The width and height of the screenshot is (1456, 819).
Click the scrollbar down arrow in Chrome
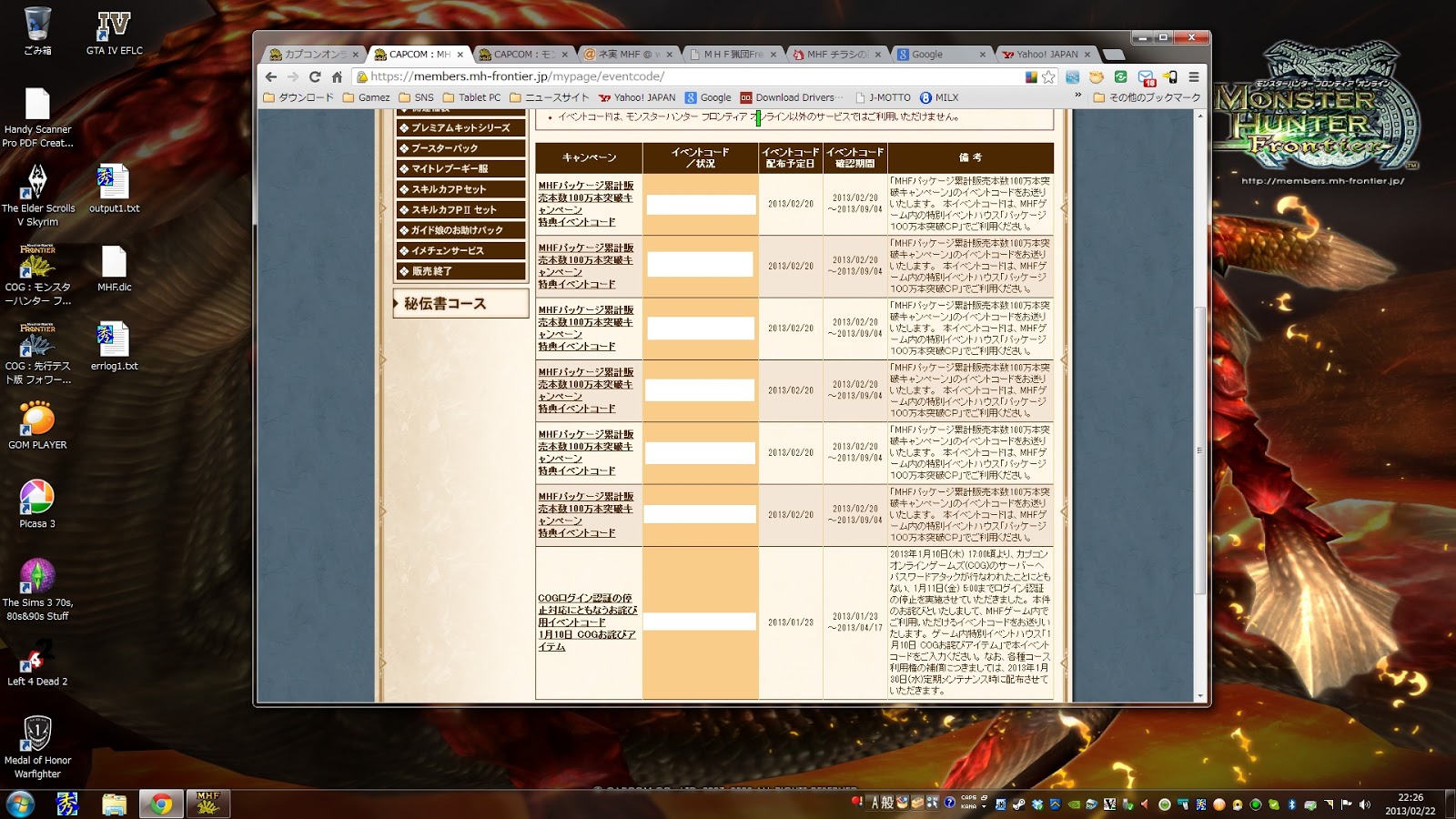point(1200,696)
